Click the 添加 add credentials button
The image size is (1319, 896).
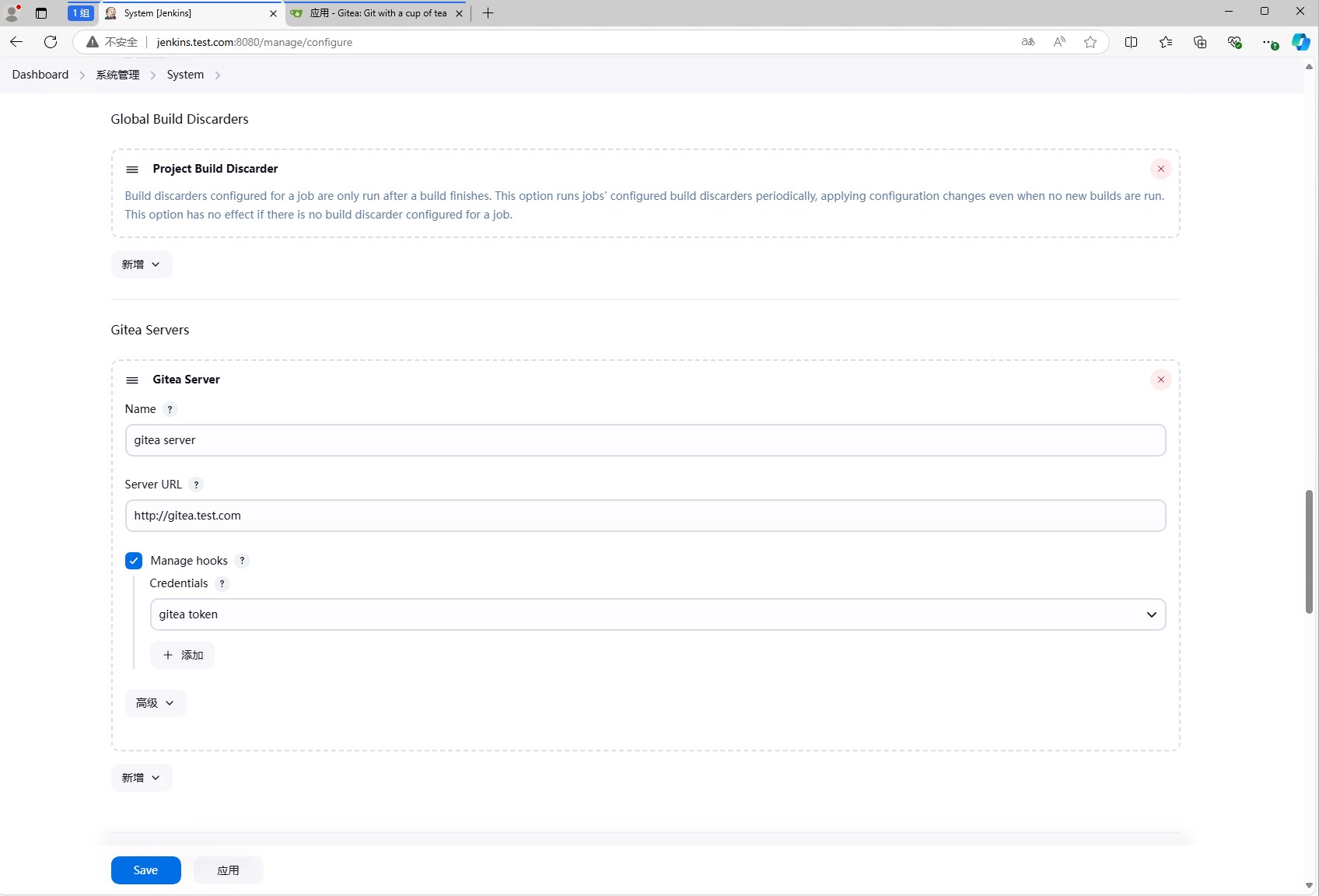pos(182,655)
